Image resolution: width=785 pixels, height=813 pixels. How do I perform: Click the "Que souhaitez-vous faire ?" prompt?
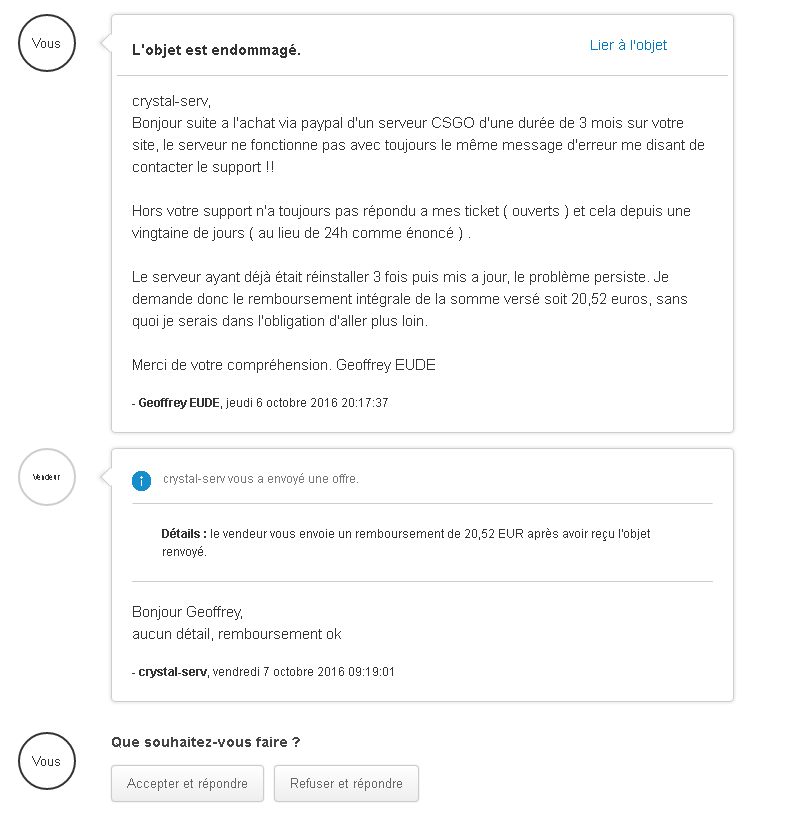click(206, 742)
